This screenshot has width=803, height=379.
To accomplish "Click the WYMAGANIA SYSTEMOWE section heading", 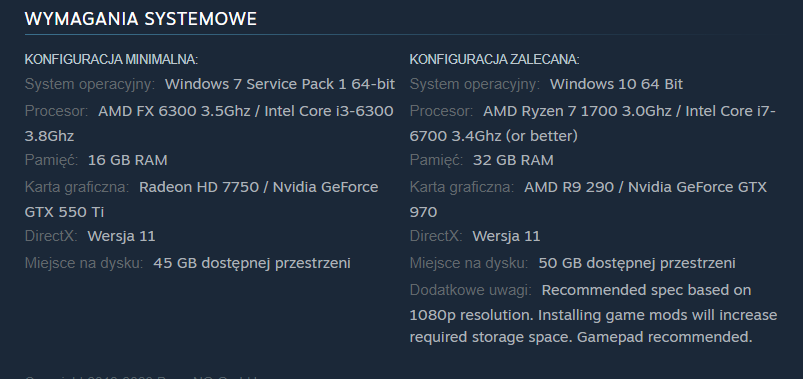I will coord(141,19).
